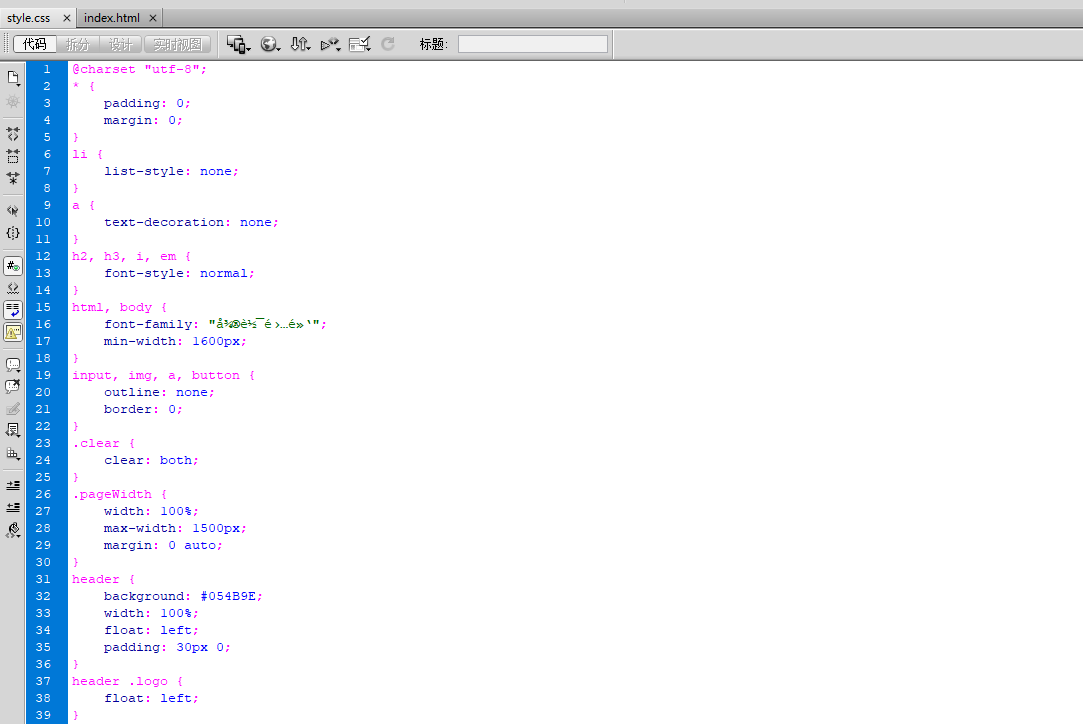Click line number 31 in gutter
1083x724 pixels.
click(43, 579)
